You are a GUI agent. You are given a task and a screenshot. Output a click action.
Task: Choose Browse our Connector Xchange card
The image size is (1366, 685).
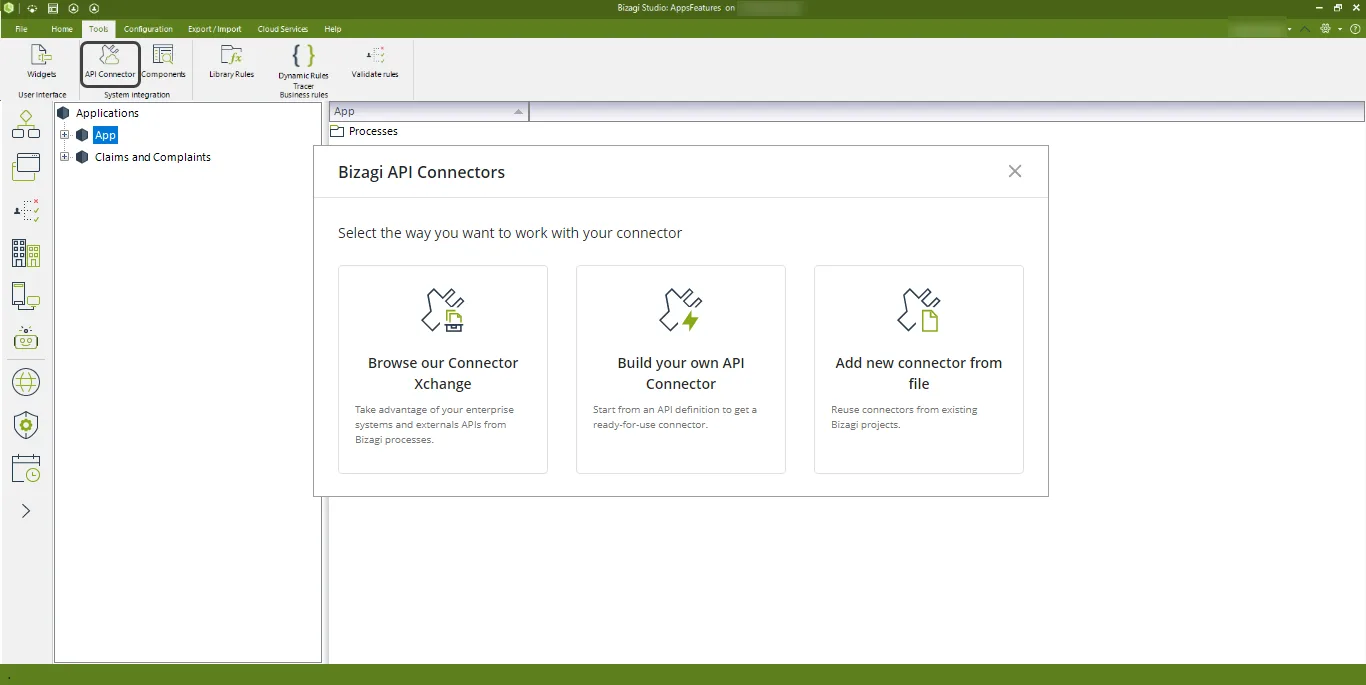(x=443, y=369)
